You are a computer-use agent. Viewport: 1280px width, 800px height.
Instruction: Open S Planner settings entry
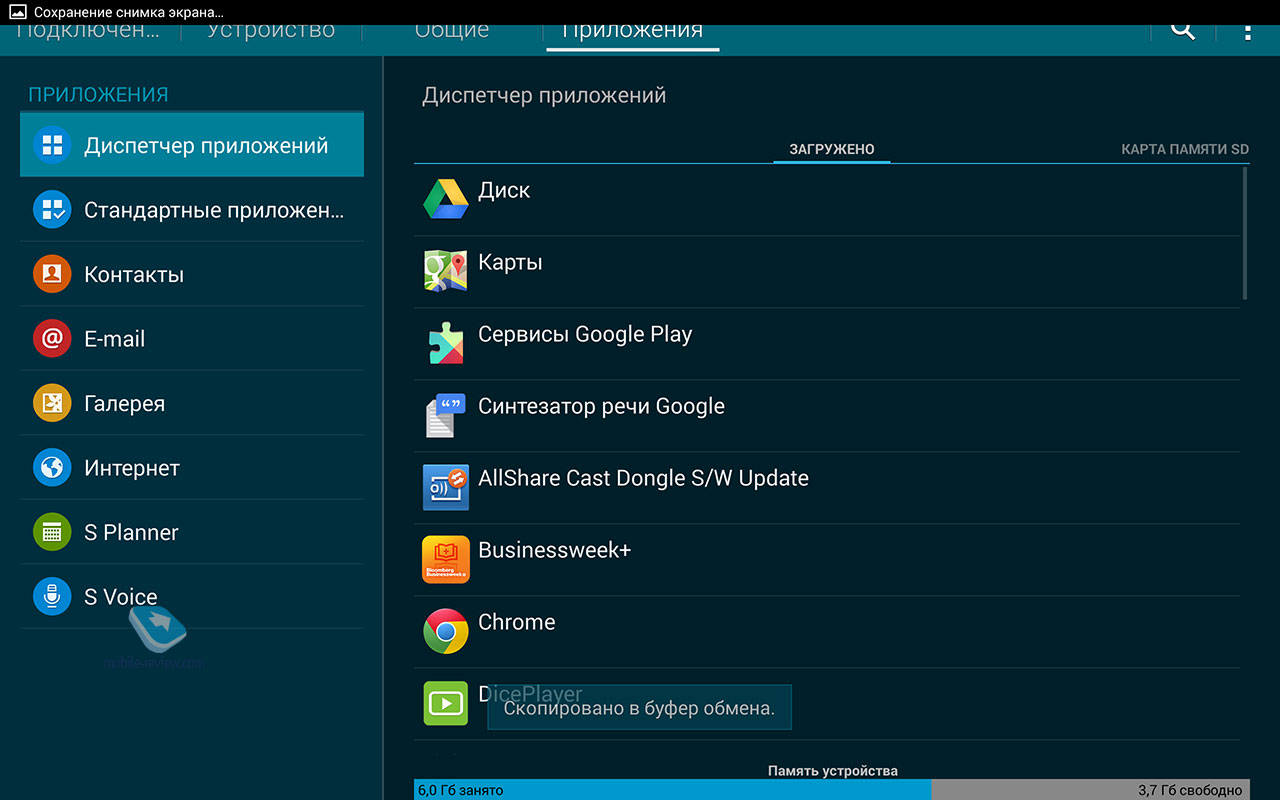click(x=192, y=532)
